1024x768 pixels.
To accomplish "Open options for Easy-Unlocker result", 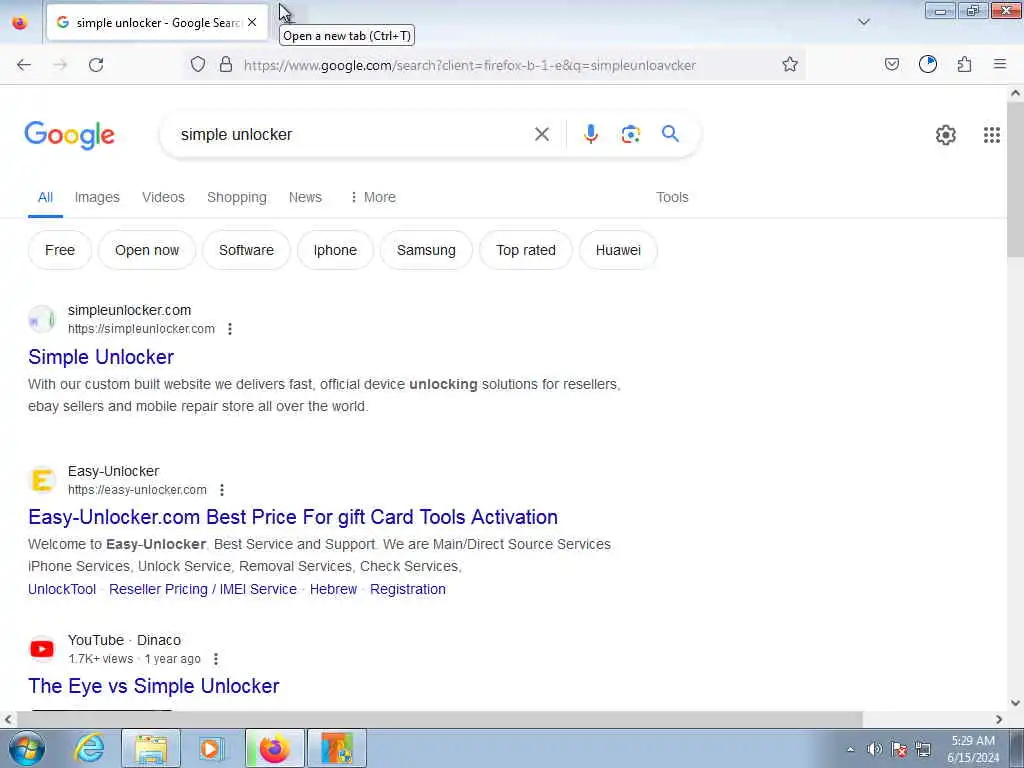I will (x=222, y=490).
